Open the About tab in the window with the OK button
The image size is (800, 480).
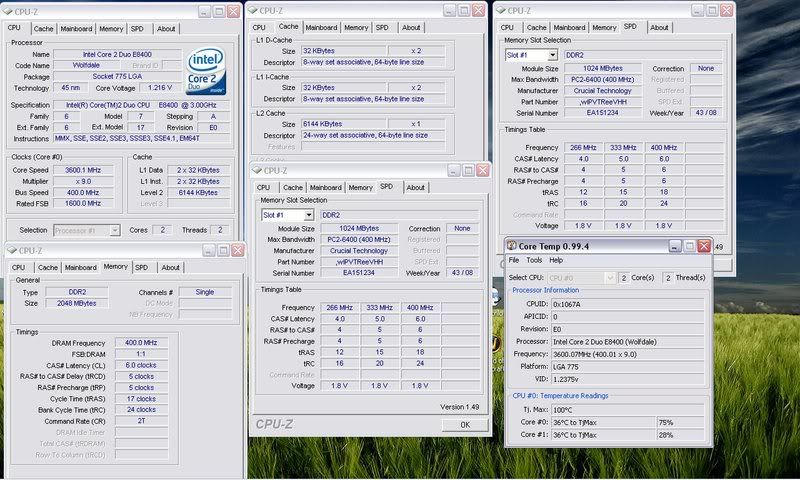coord(415,188)
